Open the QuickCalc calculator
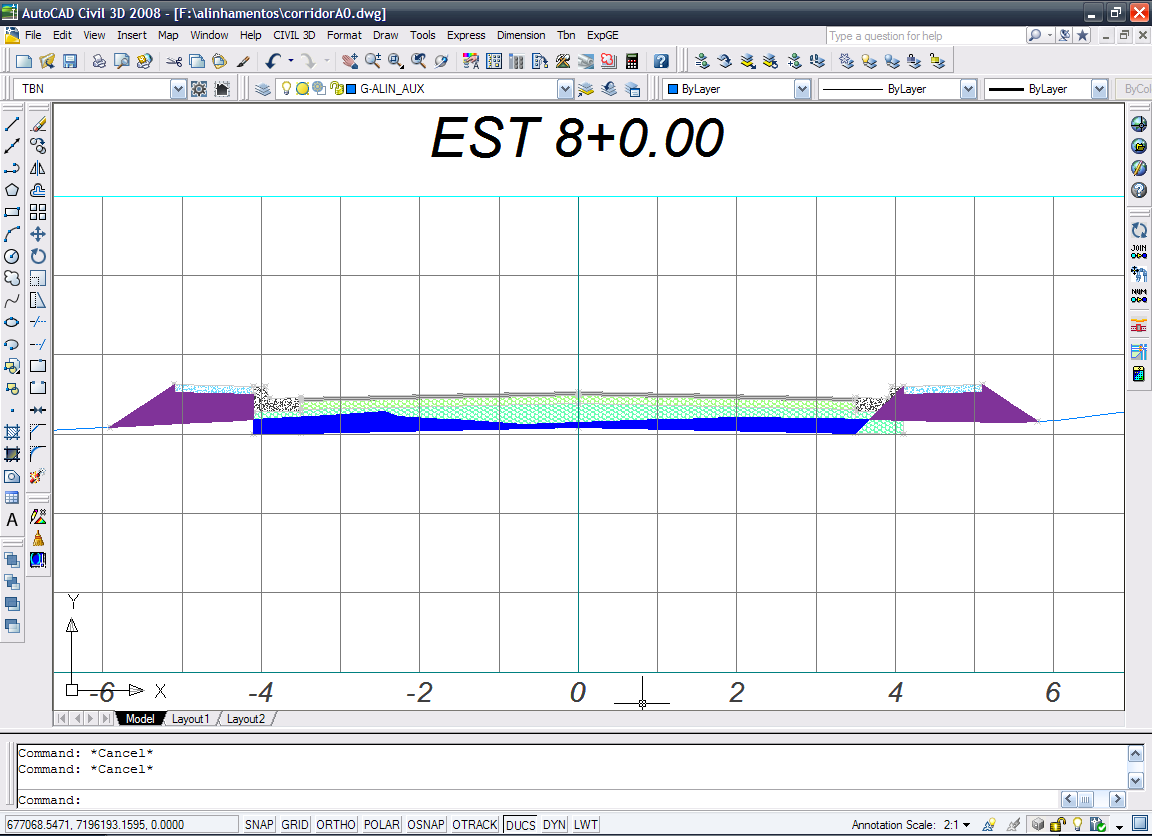1152x836 pixels. pyautogui.click(x=631, y=61)
